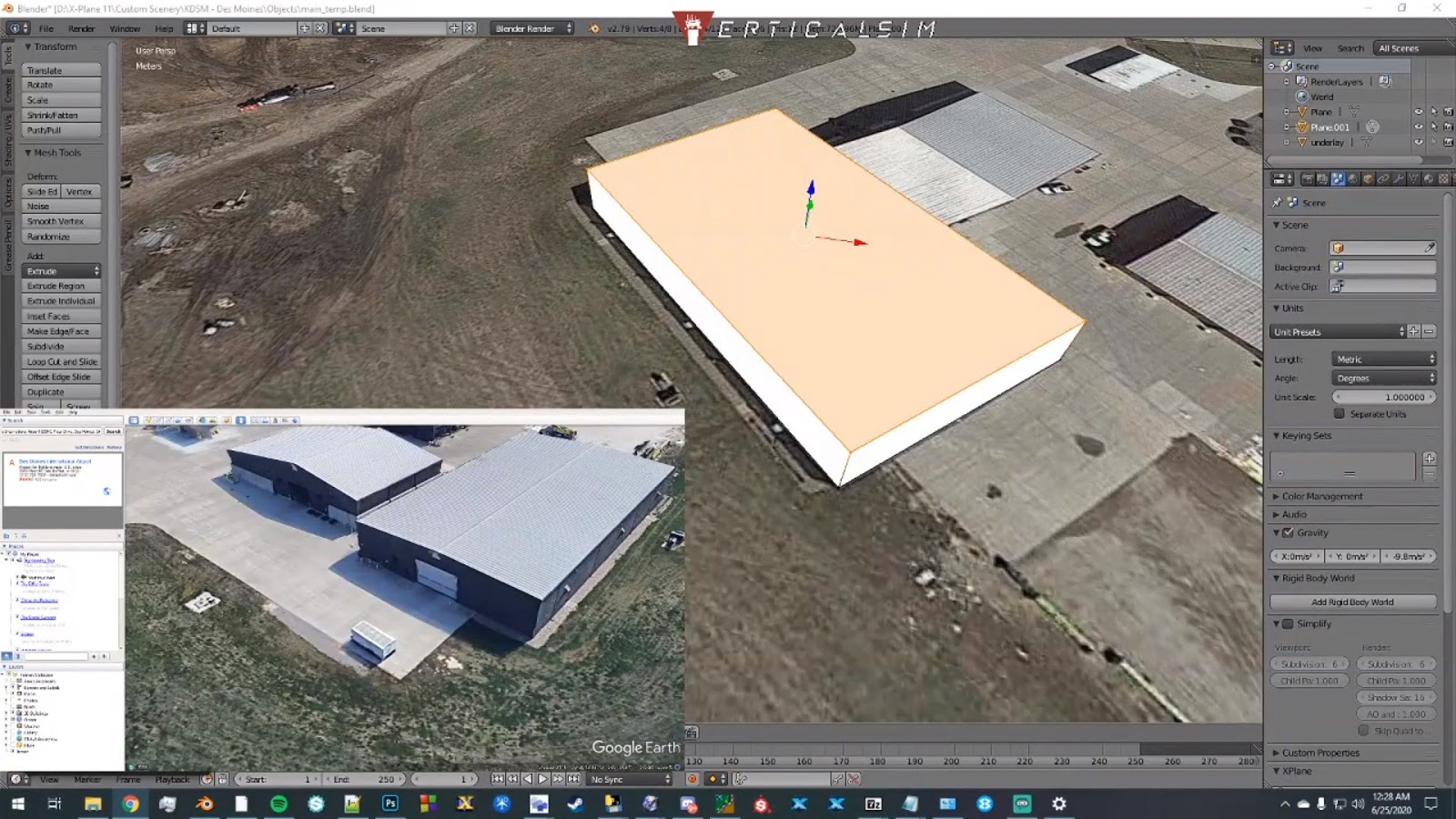Viewport: 1456px width, 819px height.
Task: Adjust the Unit Scale value slider
Action: coord(1384,397)
